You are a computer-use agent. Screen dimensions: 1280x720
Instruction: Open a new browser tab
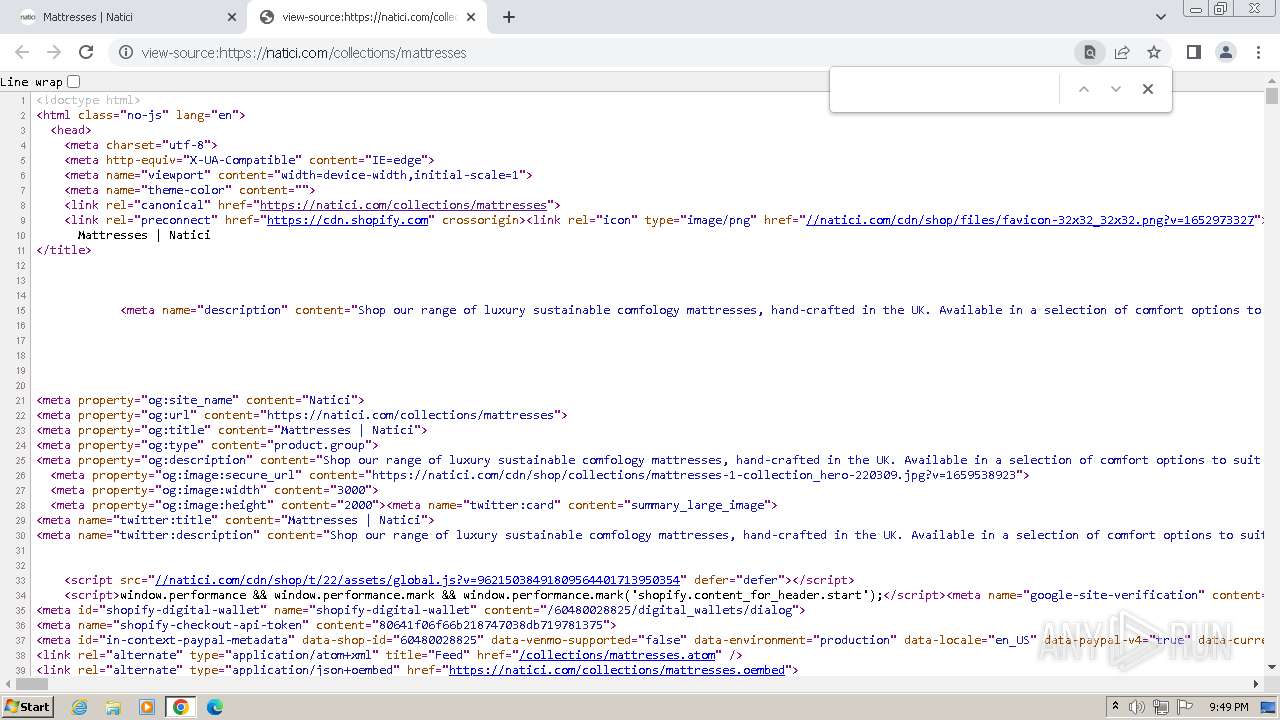(x=509, y=17)
